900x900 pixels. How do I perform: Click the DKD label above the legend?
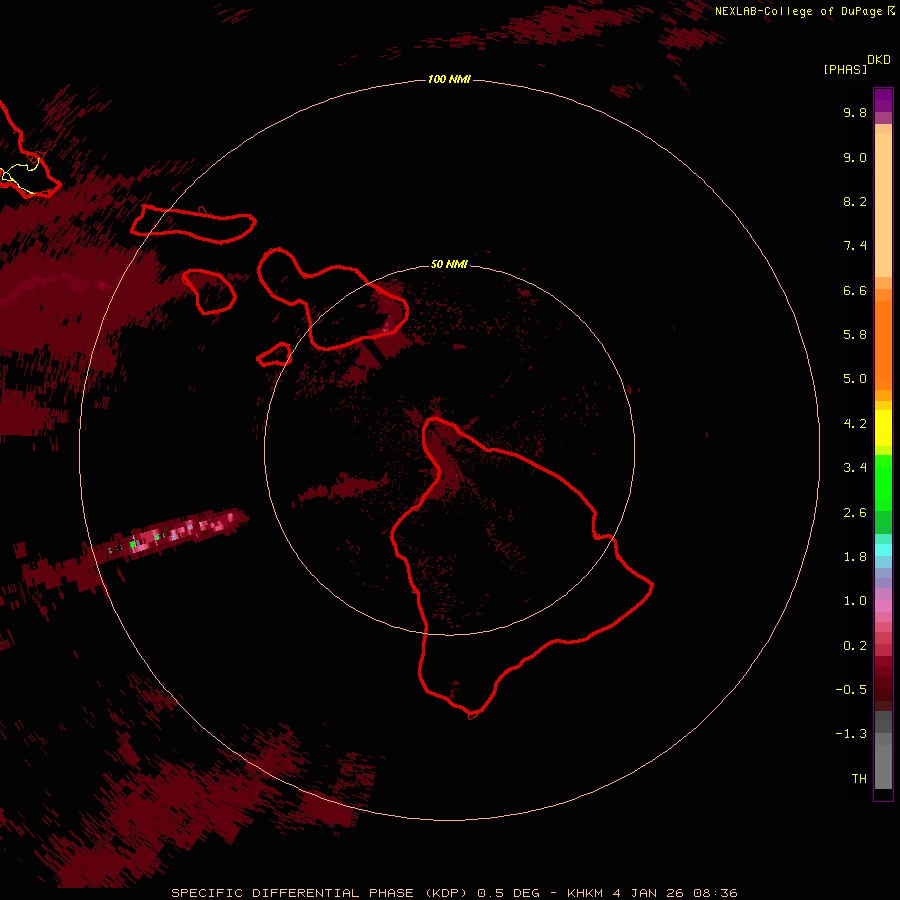(x=879, y=60)
